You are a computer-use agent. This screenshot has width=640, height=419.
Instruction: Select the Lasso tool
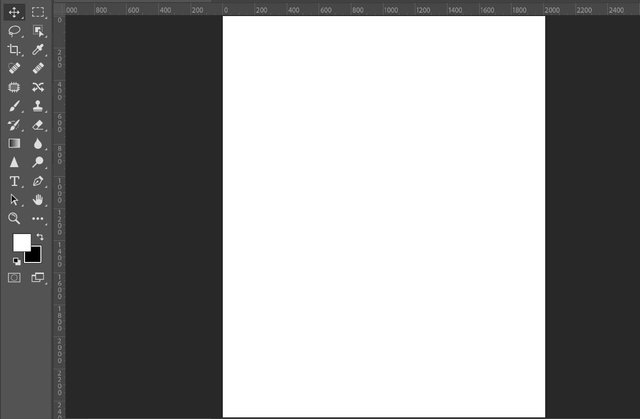click(14, 31)
